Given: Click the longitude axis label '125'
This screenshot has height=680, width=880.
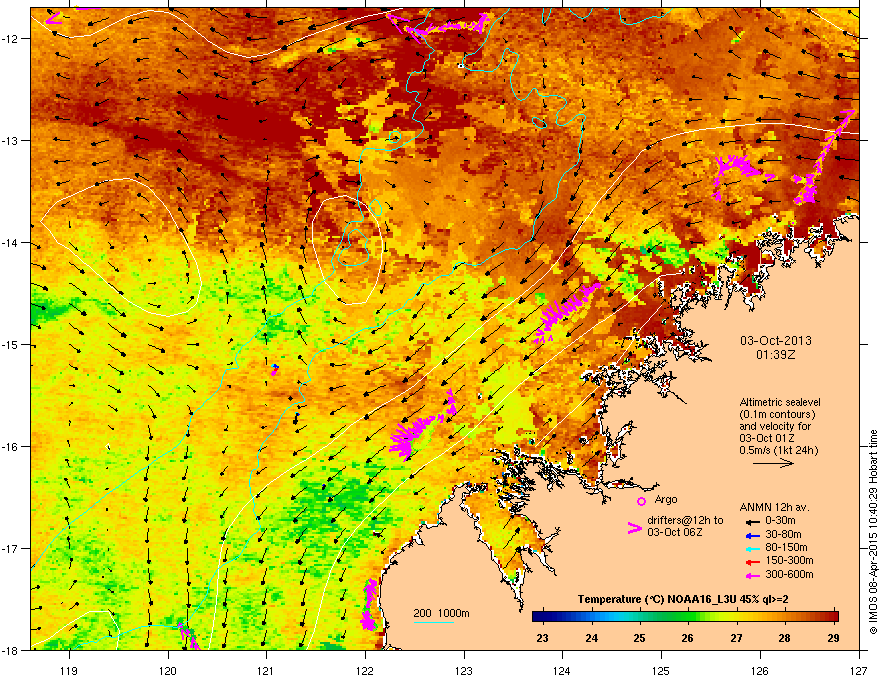Looking at the screenshot, I should coord(661,670).
